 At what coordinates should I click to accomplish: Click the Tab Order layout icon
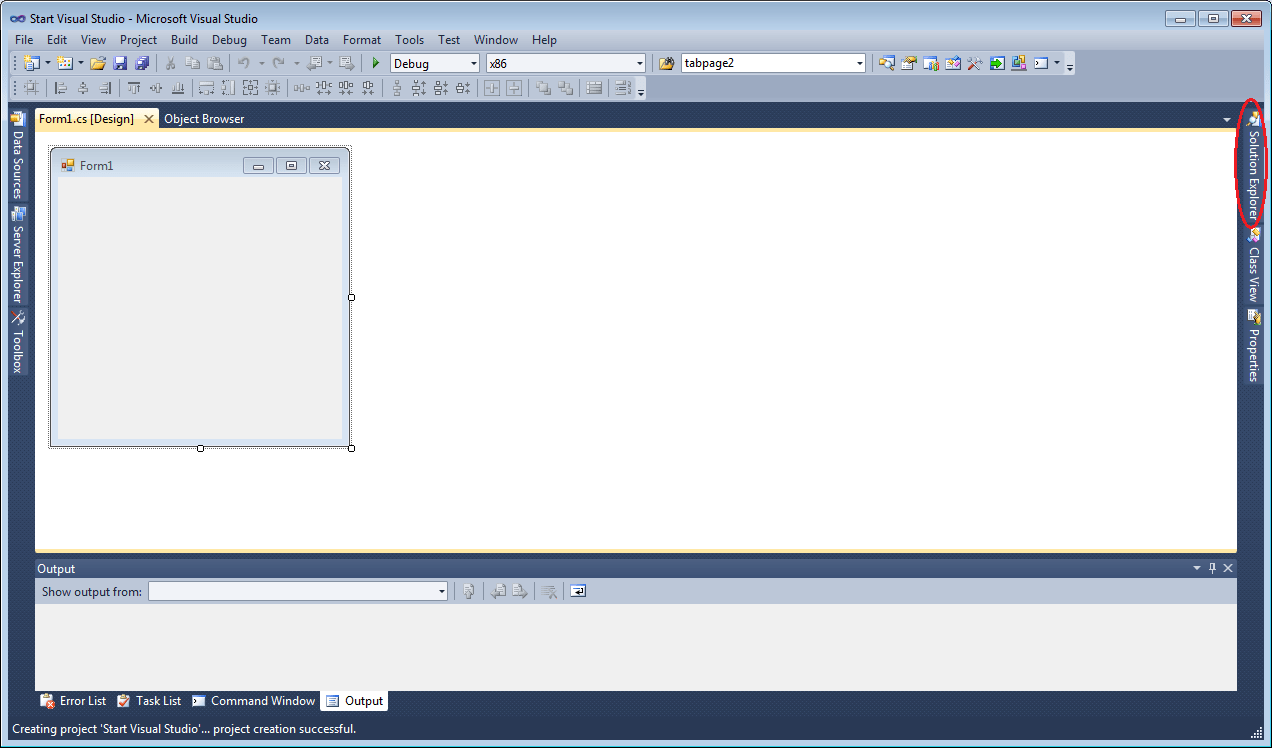(623, 88)
